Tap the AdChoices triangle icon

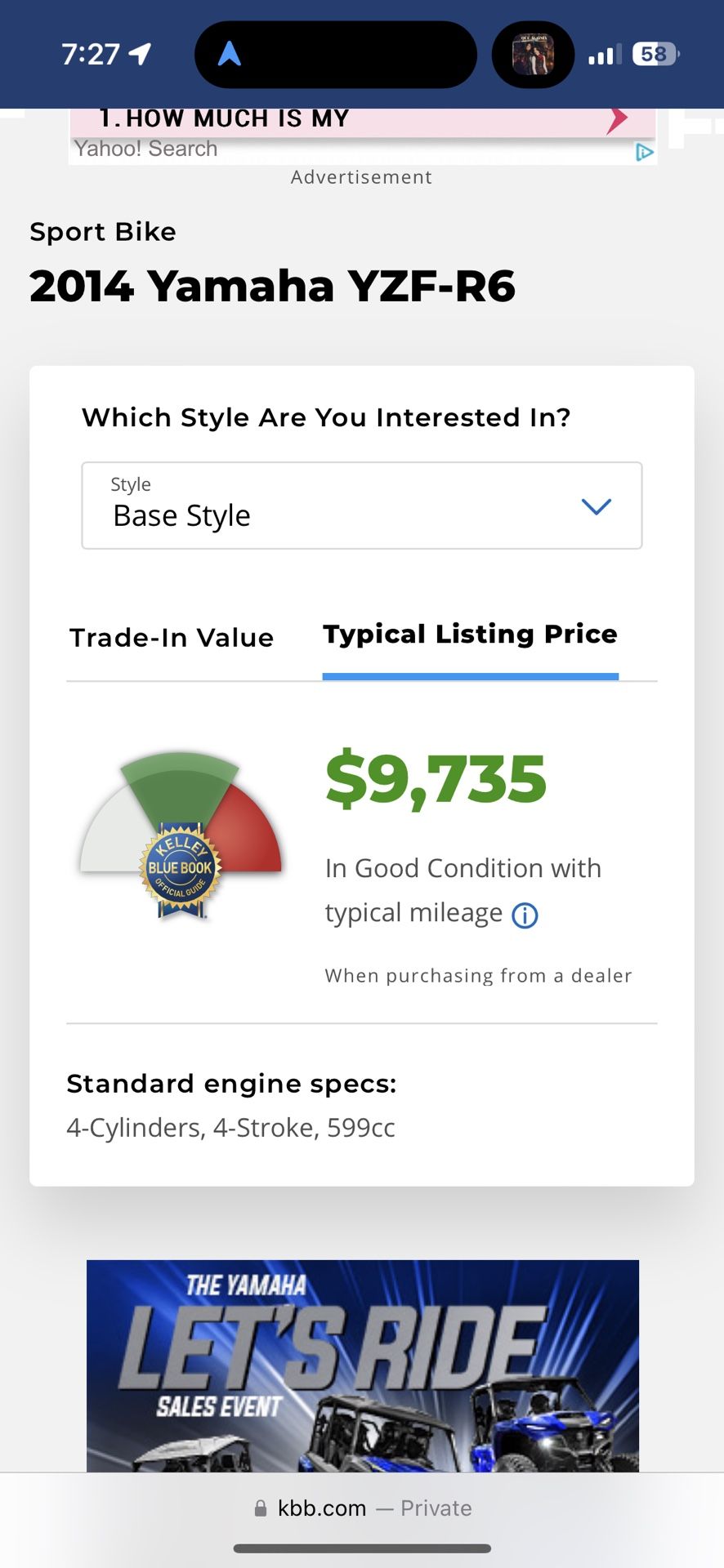(645, 152)
